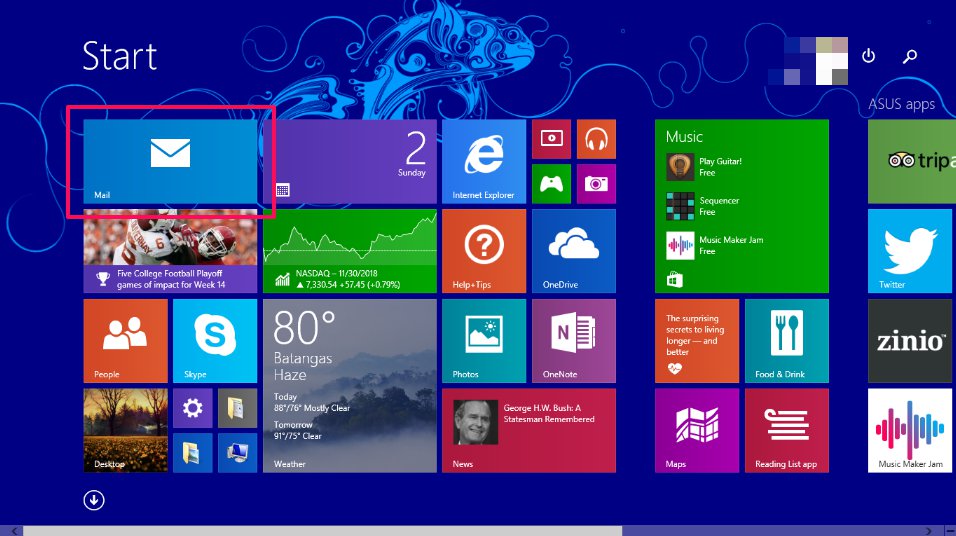Open the Maps tile
This screenshot has height=536, width=956.
click(x=697, y=431)
